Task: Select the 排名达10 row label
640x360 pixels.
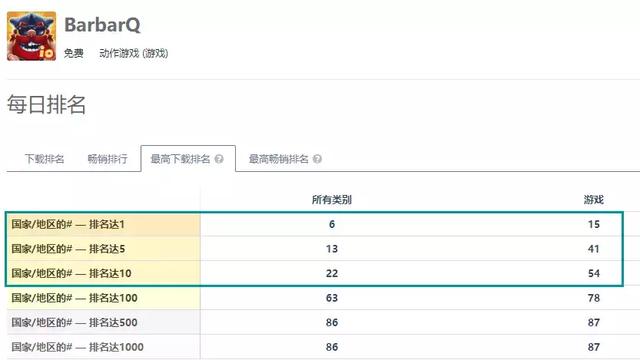Action: 71,273
